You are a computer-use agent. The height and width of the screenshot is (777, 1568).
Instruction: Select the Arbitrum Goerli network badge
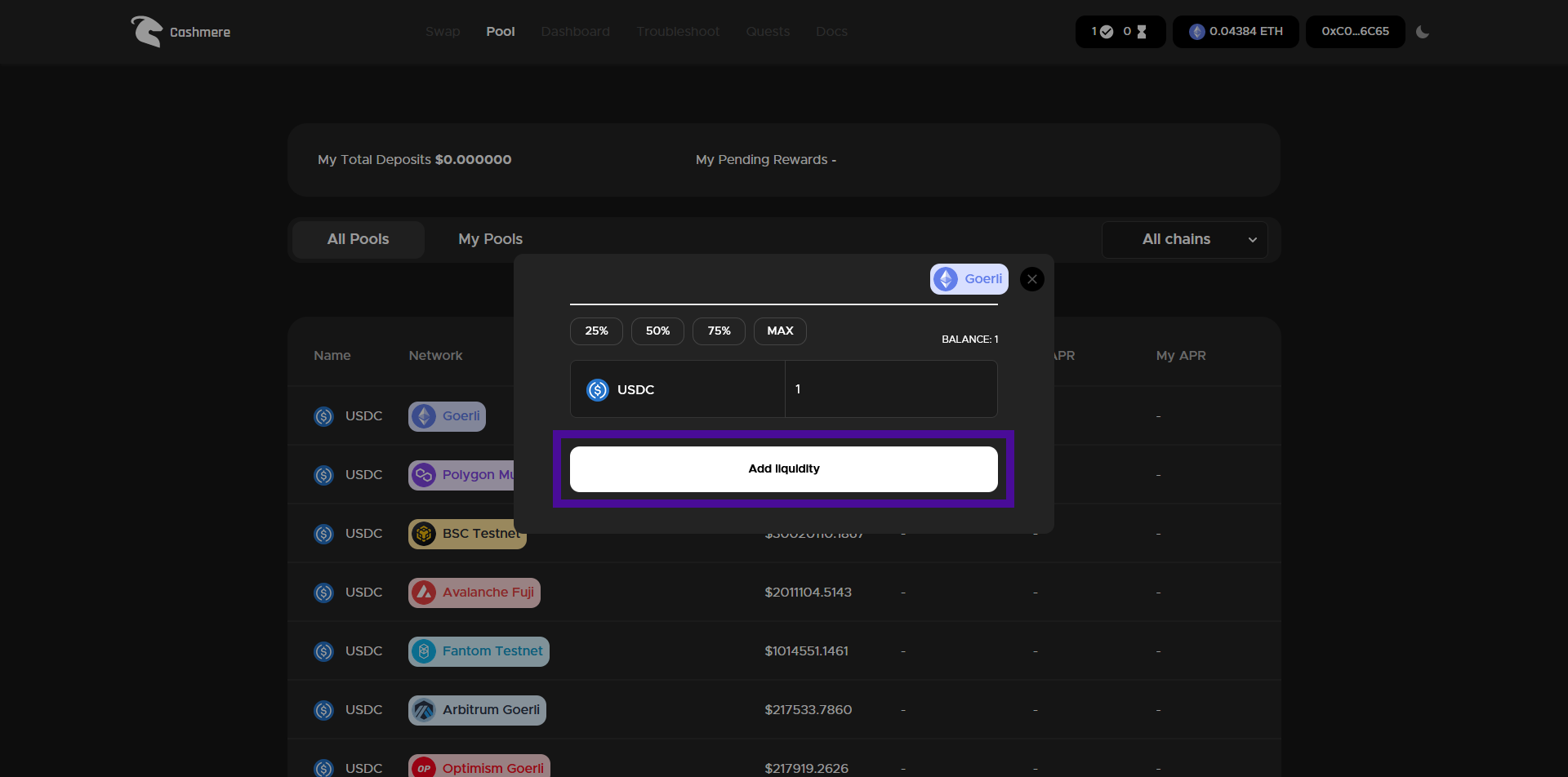(477, 710)
